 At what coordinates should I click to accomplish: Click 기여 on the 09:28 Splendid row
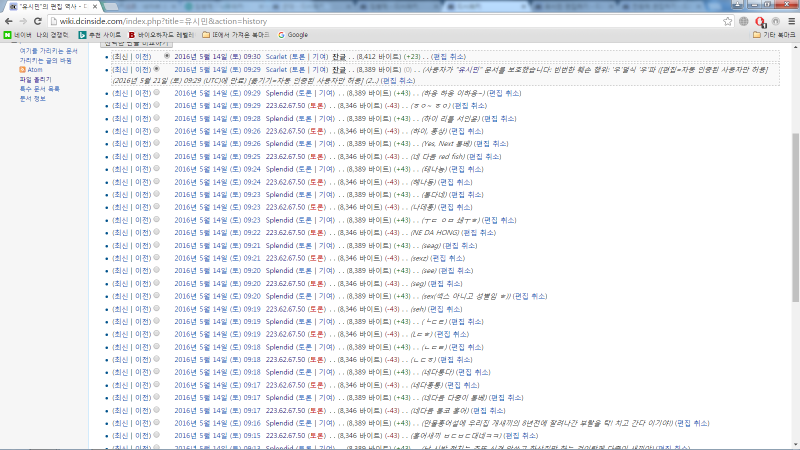pyautogui.click(x=326, y=118)
